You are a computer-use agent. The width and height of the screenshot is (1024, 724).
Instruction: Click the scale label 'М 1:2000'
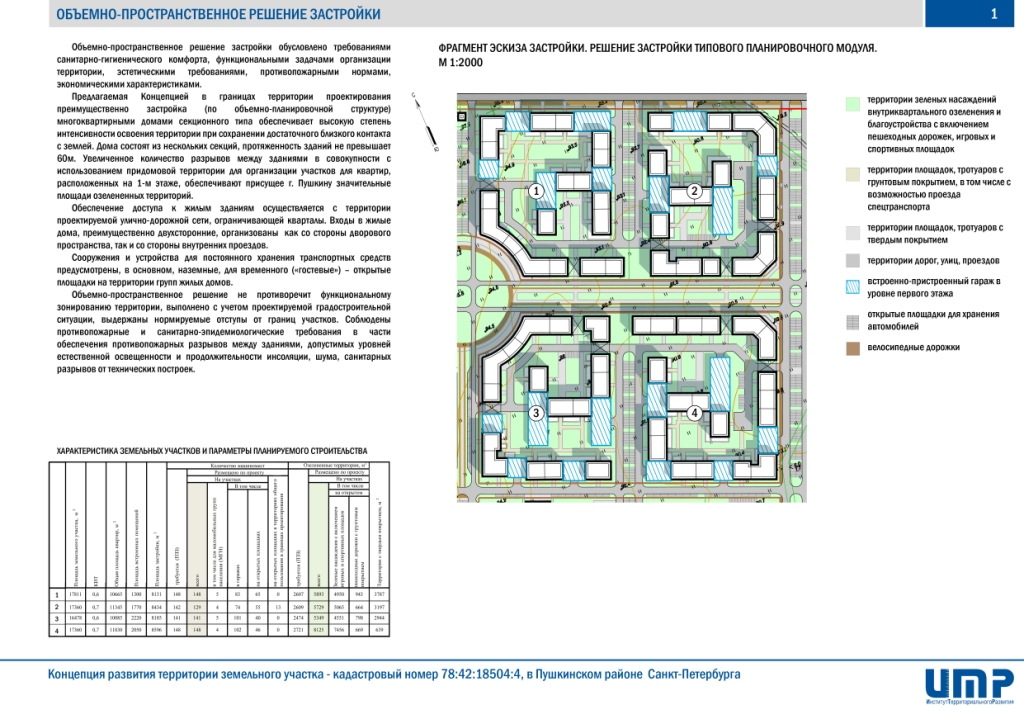click(460, 63)
